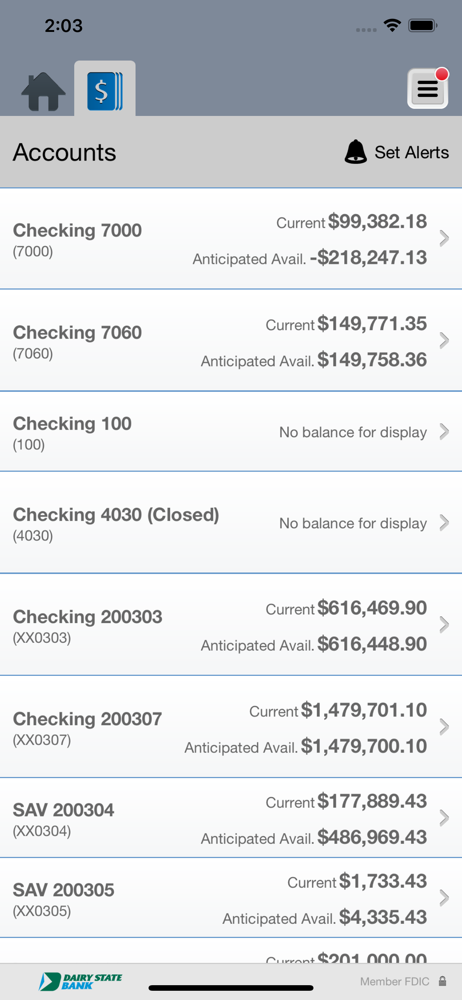Select the SAV 200304 account
This screenshot has height=1000, width=462.
click(231, 818)
